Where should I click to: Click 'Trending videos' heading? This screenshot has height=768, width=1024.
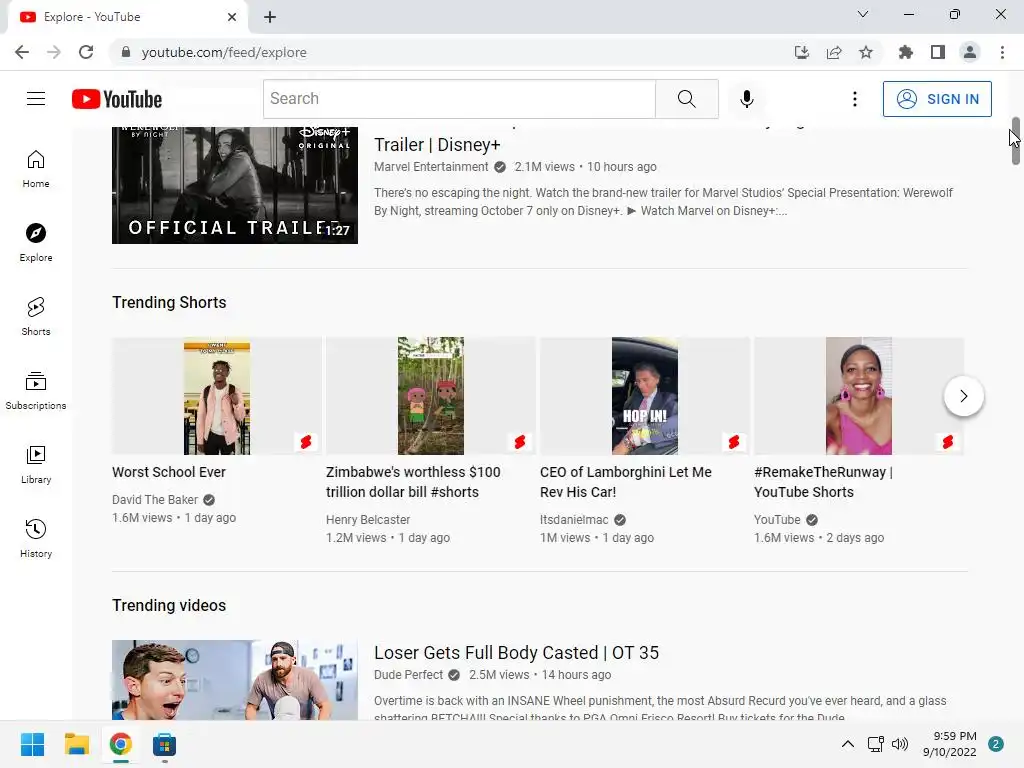click(x=168, y=605)
